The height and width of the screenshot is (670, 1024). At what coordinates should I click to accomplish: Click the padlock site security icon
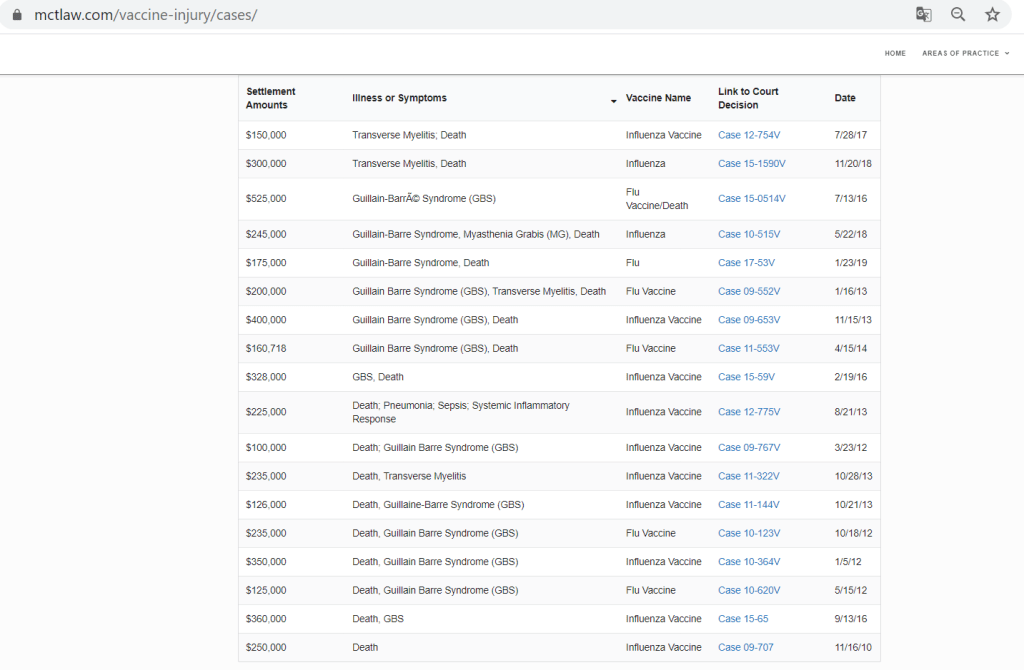pyautogui.click(x=15, y=15)
